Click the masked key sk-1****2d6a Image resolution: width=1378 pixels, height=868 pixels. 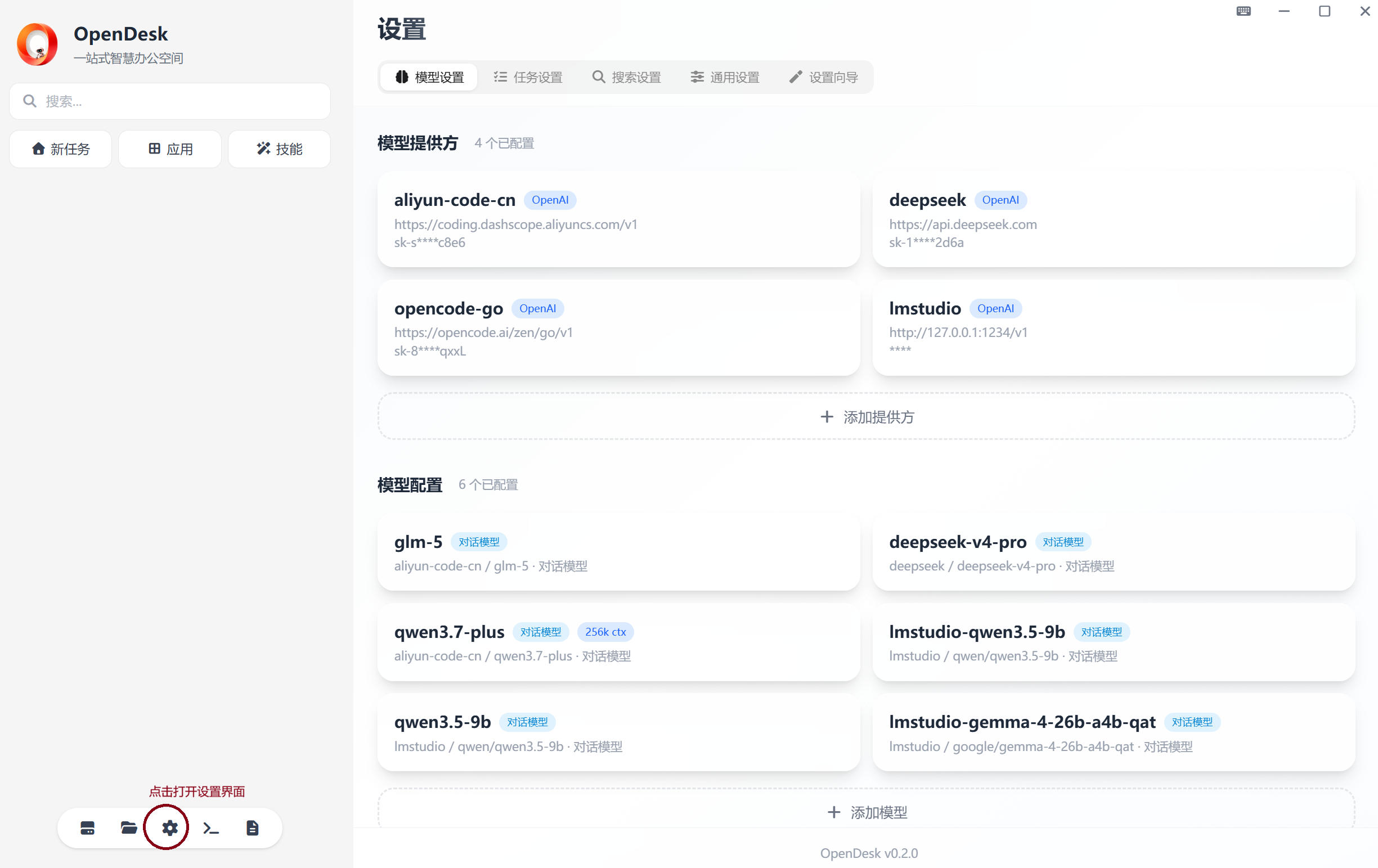[x=926, y=242]
